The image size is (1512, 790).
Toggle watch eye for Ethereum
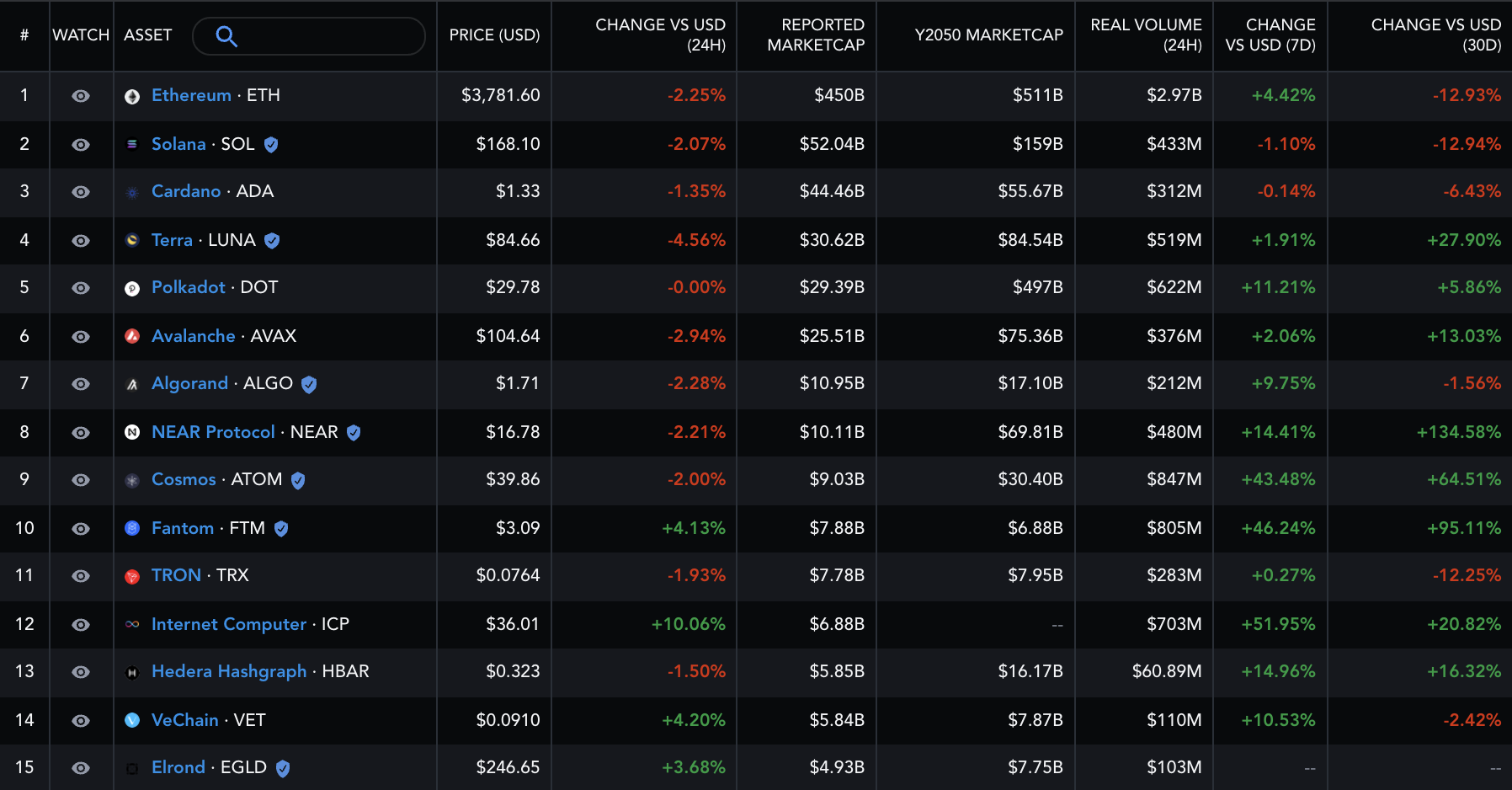[81, 96]
